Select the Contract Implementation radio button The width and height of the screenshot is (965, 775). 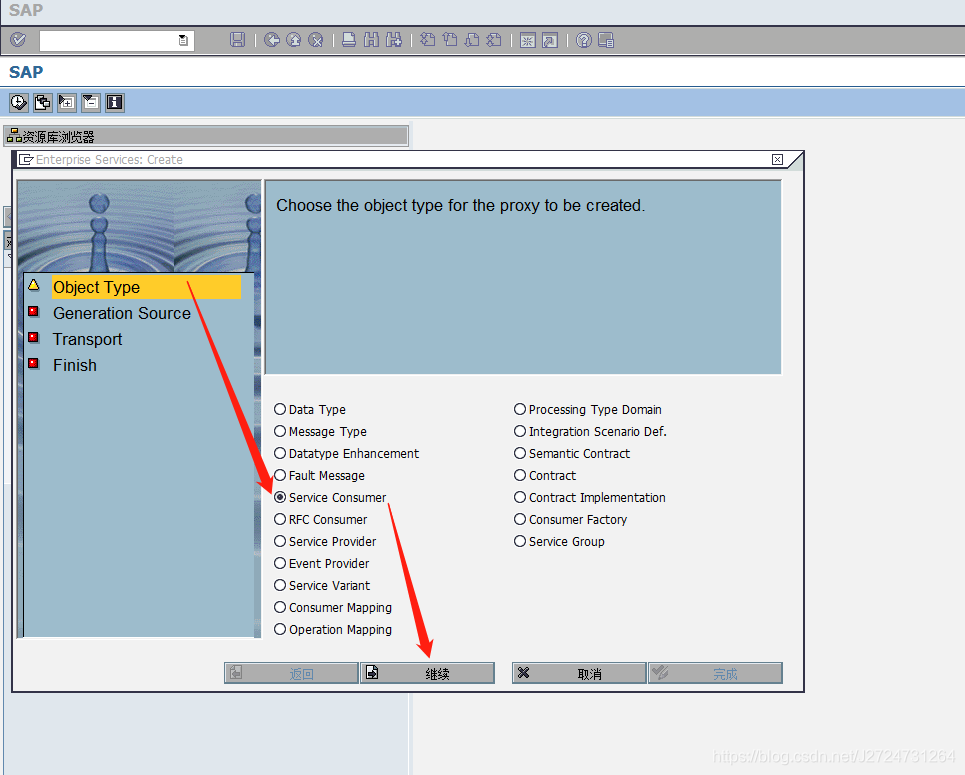tap(520, 497)
